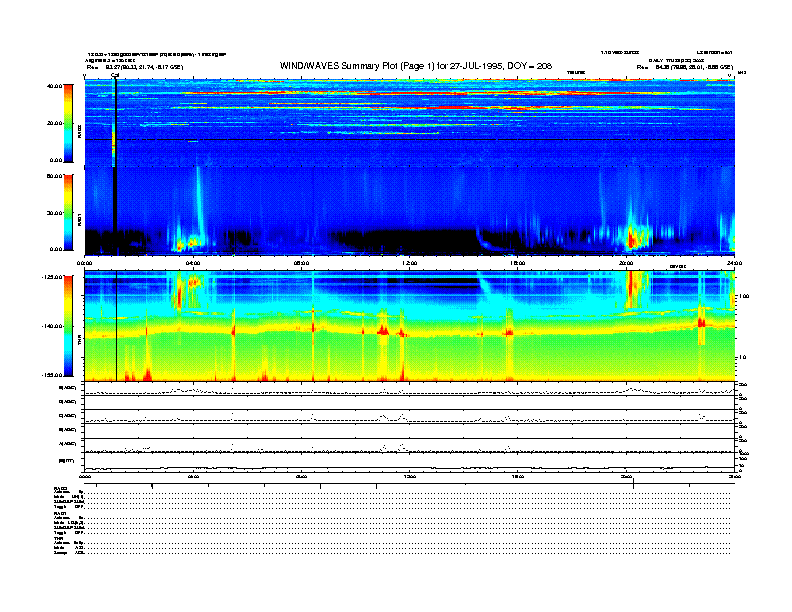
Task: Click the 24:00 tick label below RAD1 spectrogram
Action: (x=734, y=263)
